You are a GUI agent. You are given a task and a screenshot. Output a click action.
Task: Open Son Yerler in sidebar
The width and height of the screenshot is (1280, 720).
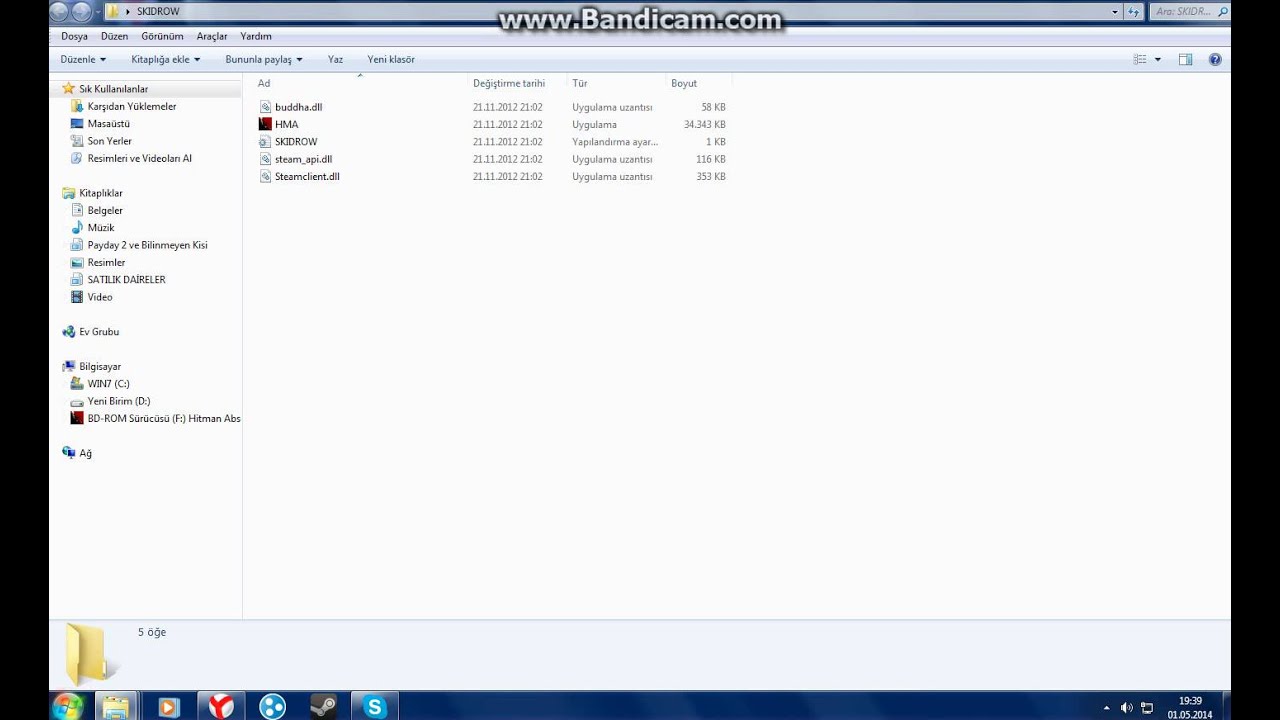109,141
